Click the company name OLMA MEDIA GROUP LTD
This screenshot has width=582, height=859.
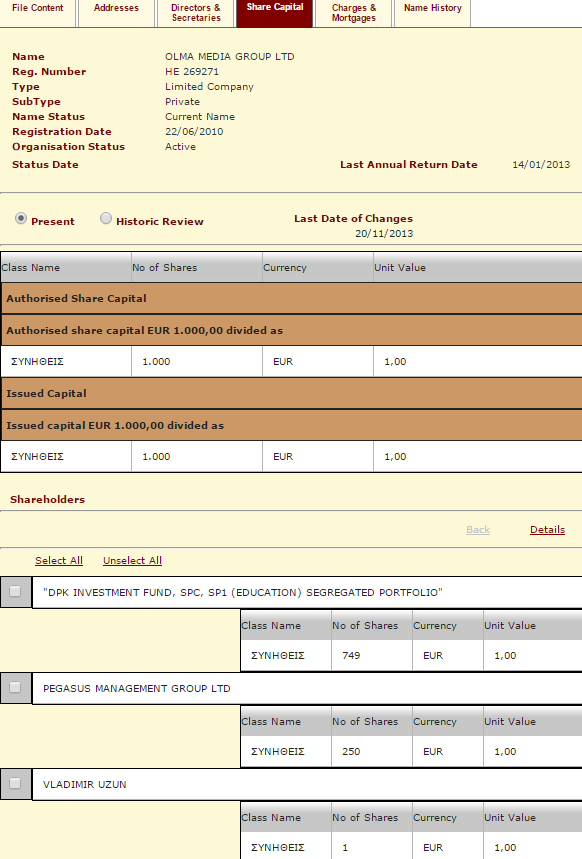(230, 56)
